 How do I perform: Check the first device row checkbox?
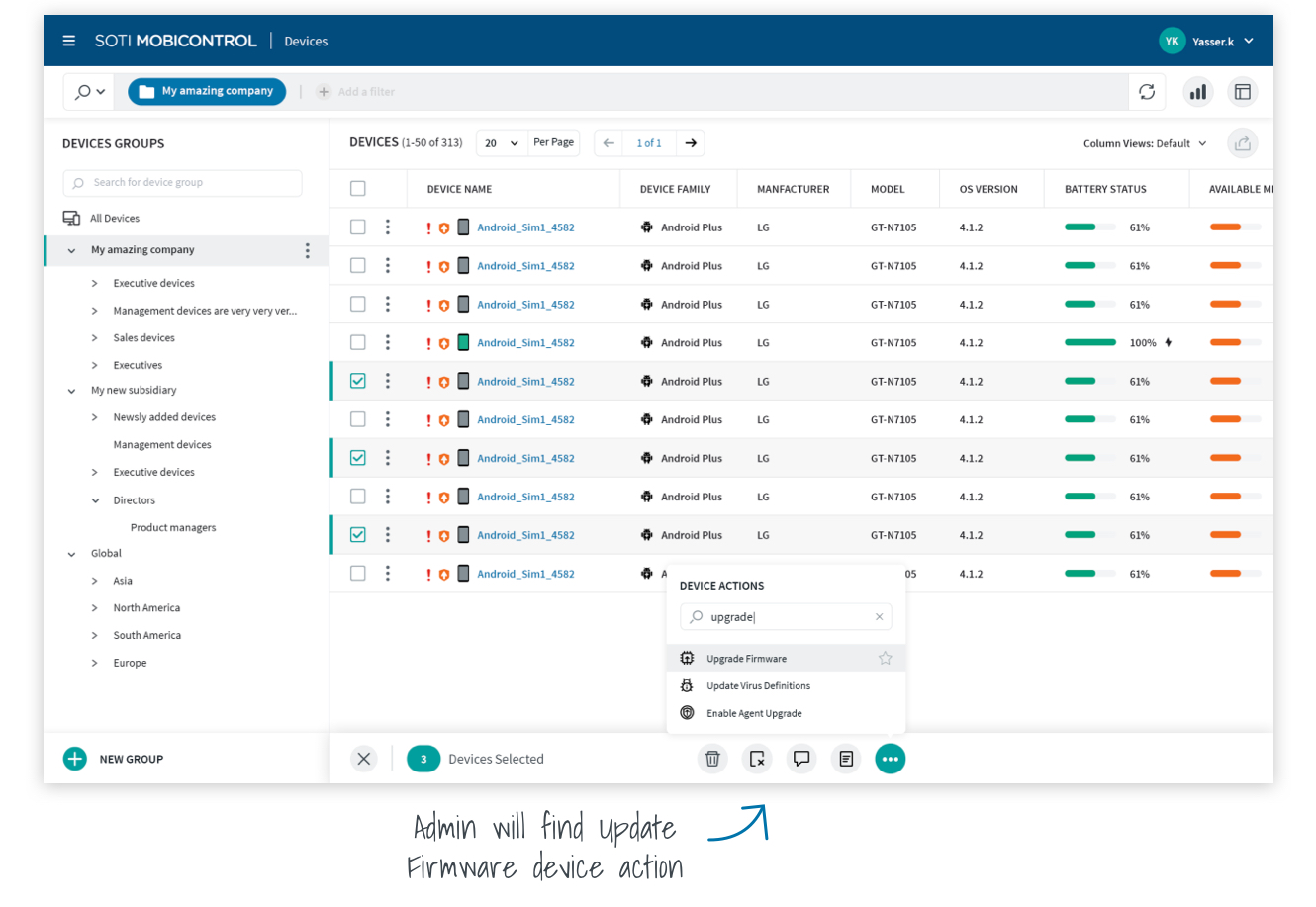358,227
